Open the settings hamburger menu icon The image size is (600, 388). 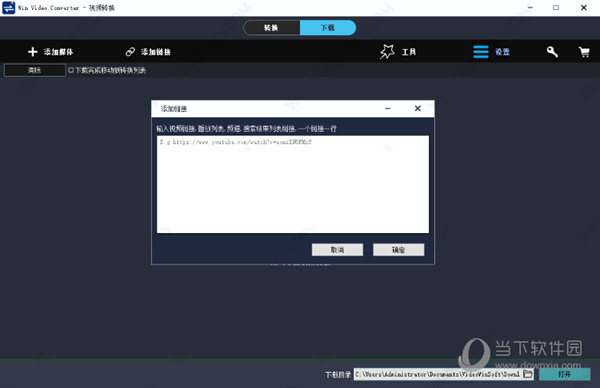(x=481, y=52)
